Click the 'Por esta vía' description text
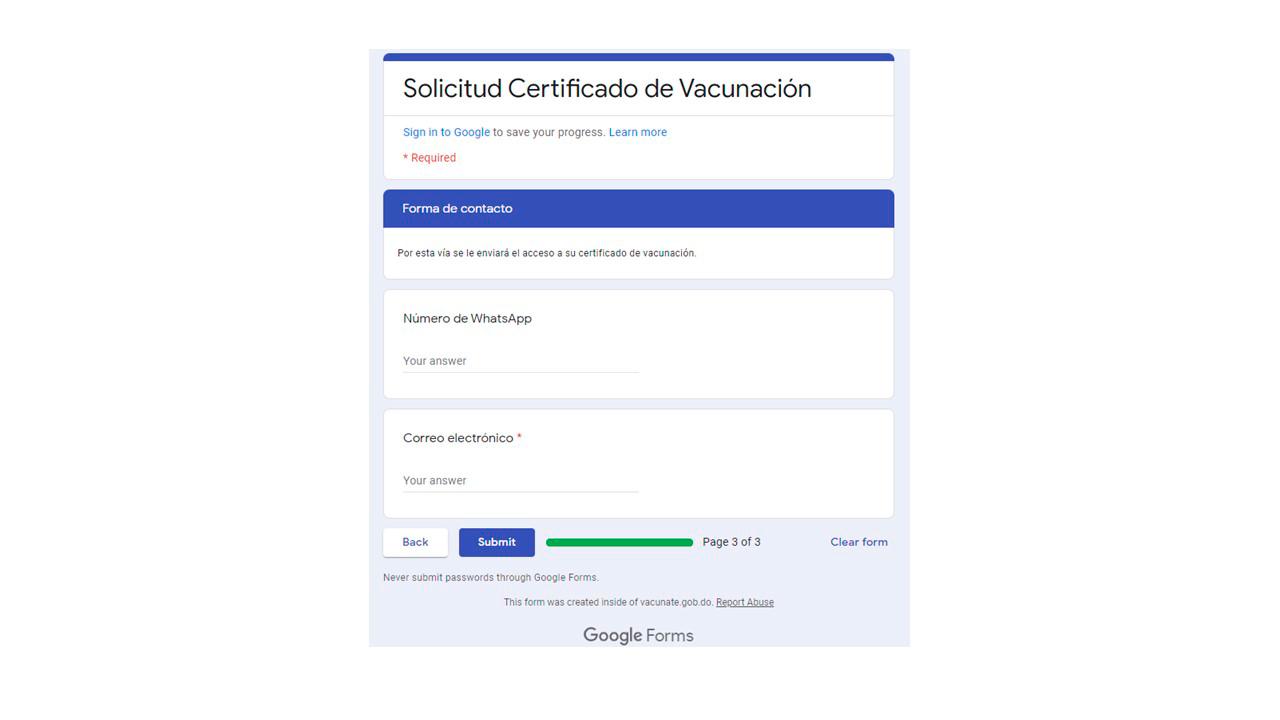The height and width of the screenshot is (720, 1280). [546, 253]
